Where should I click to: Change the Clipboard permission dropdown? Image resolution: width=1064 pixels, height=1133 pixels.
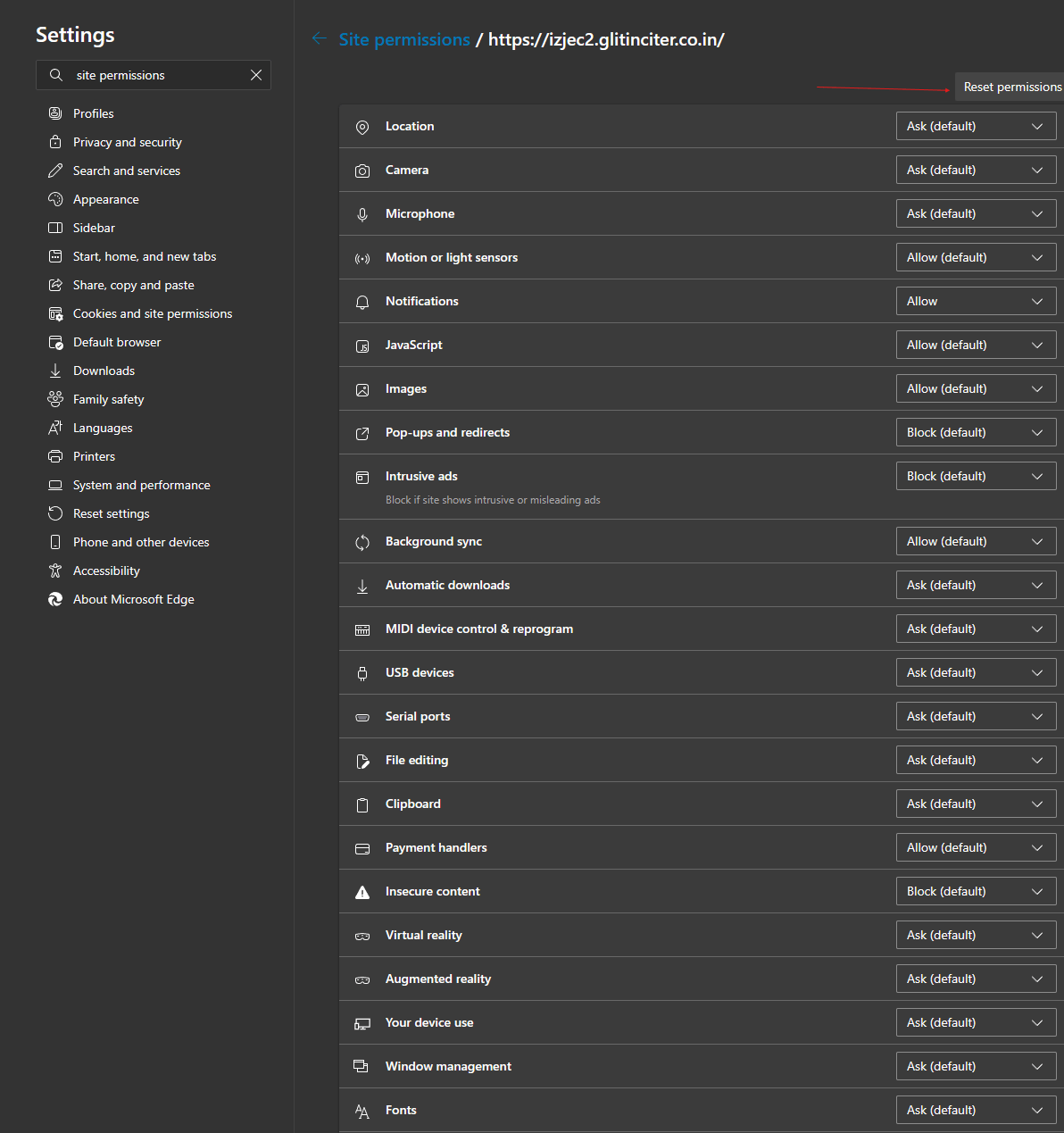coord(976,804)
